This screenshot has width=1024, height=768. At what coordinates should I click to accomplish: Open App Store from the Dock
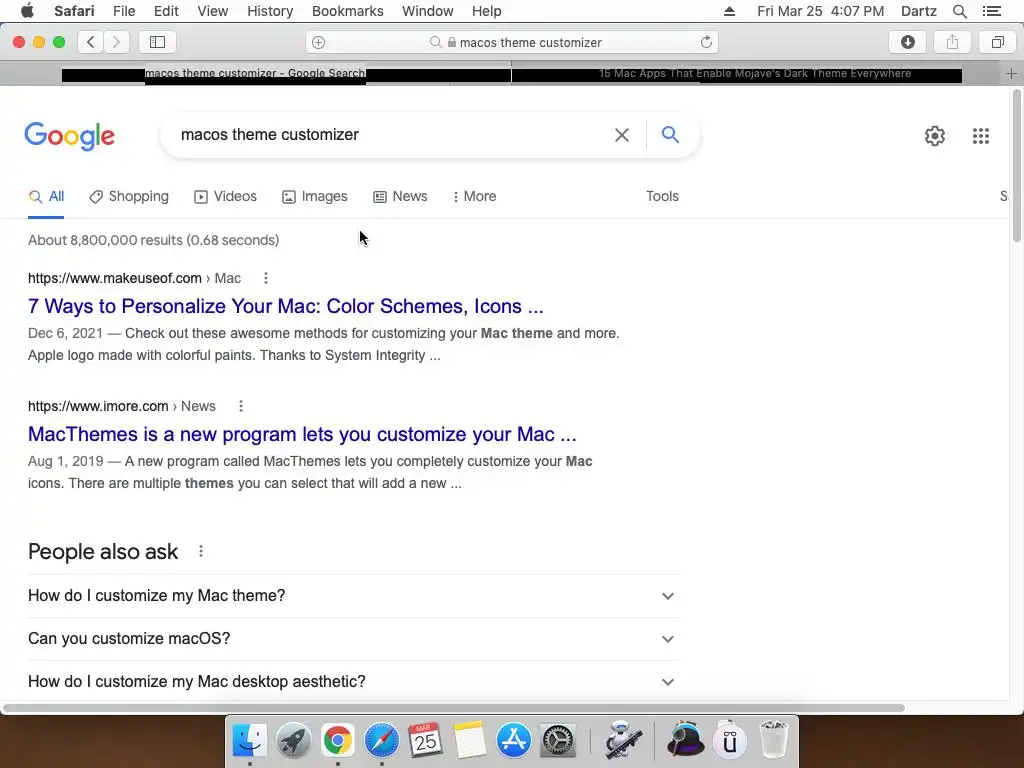pyautogui.click(x=513, y=740)
